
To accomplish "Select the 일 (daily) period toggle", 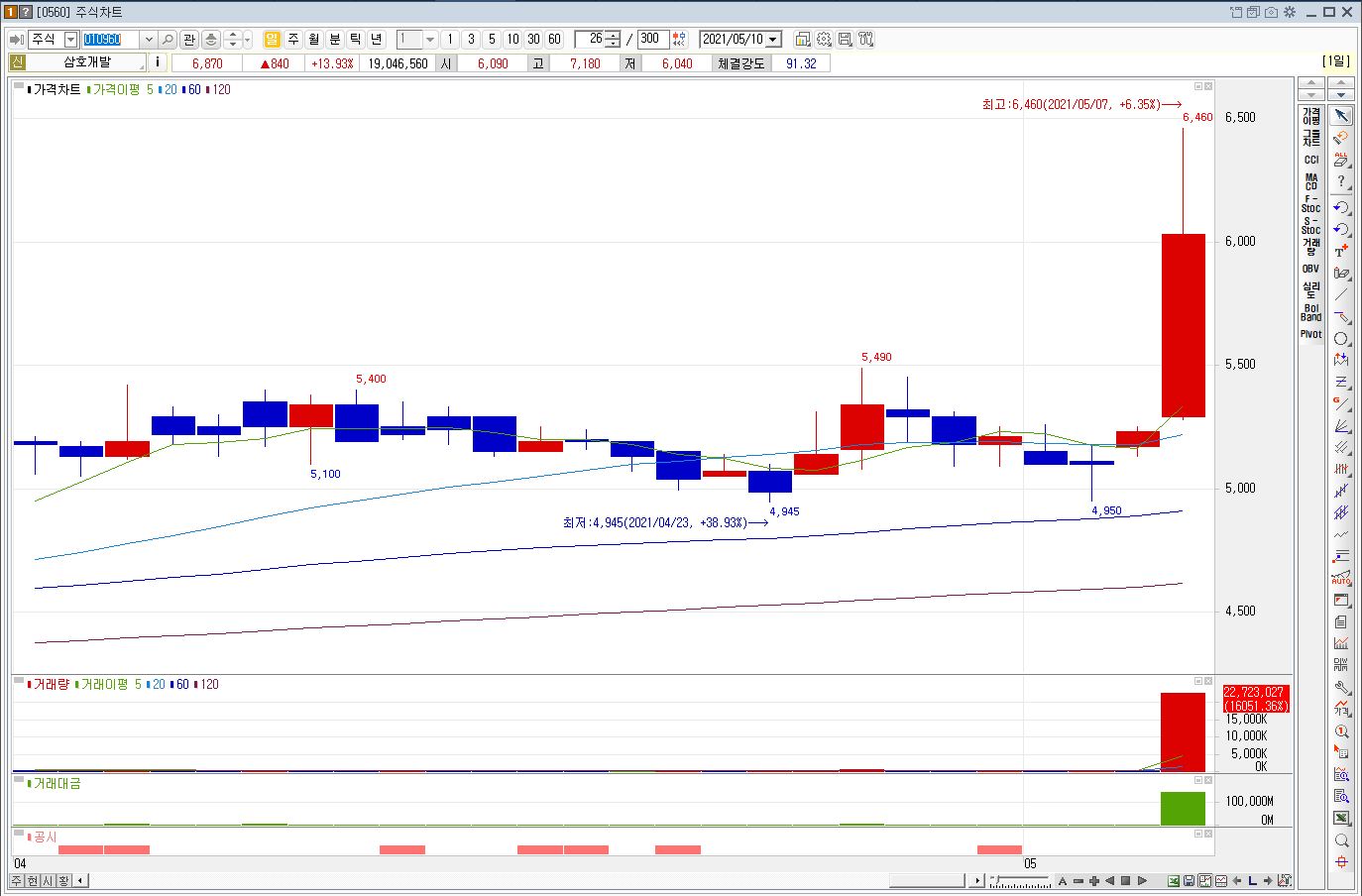I will tap(272, 40).
